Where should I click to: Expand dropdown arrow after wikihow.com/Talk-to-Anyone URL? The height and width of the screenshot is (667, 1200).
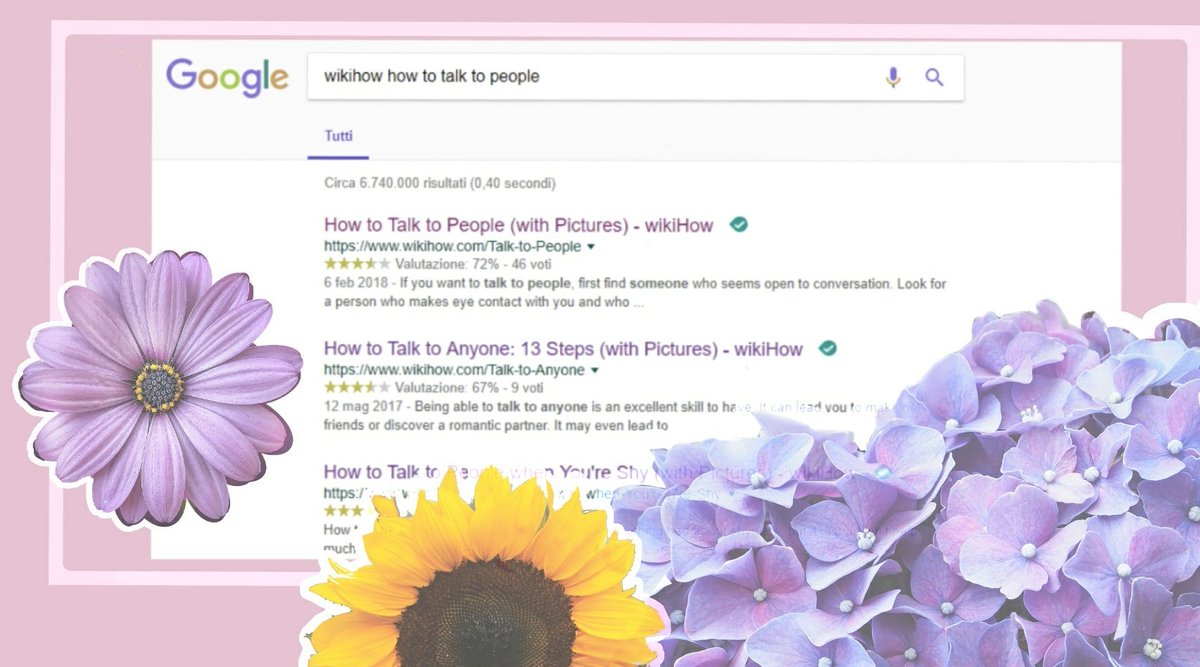coord(595,370)
